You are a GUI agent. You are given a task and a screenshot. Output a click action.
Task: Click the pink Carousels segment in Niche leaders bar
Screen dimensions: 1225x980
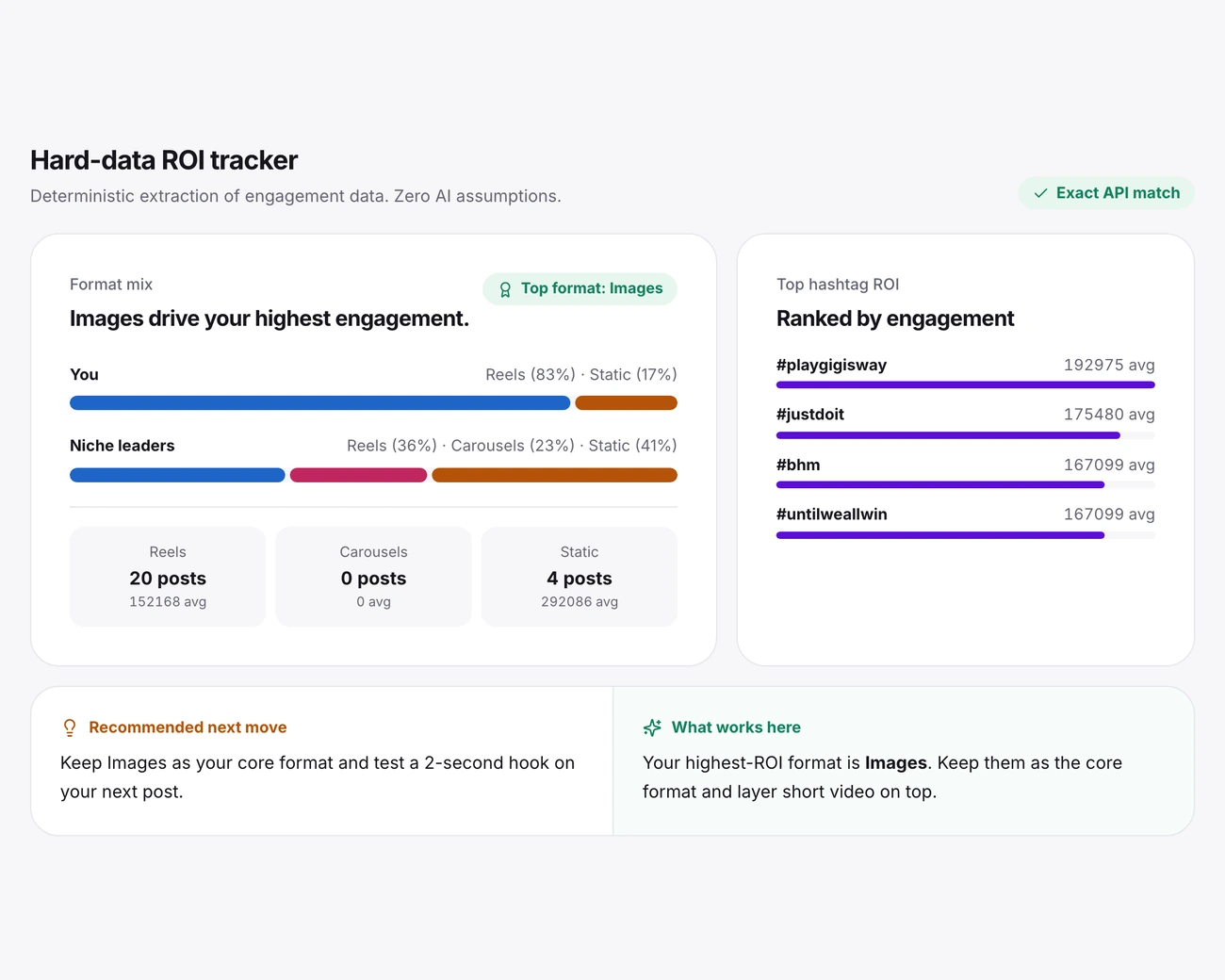tap(358, 475)
